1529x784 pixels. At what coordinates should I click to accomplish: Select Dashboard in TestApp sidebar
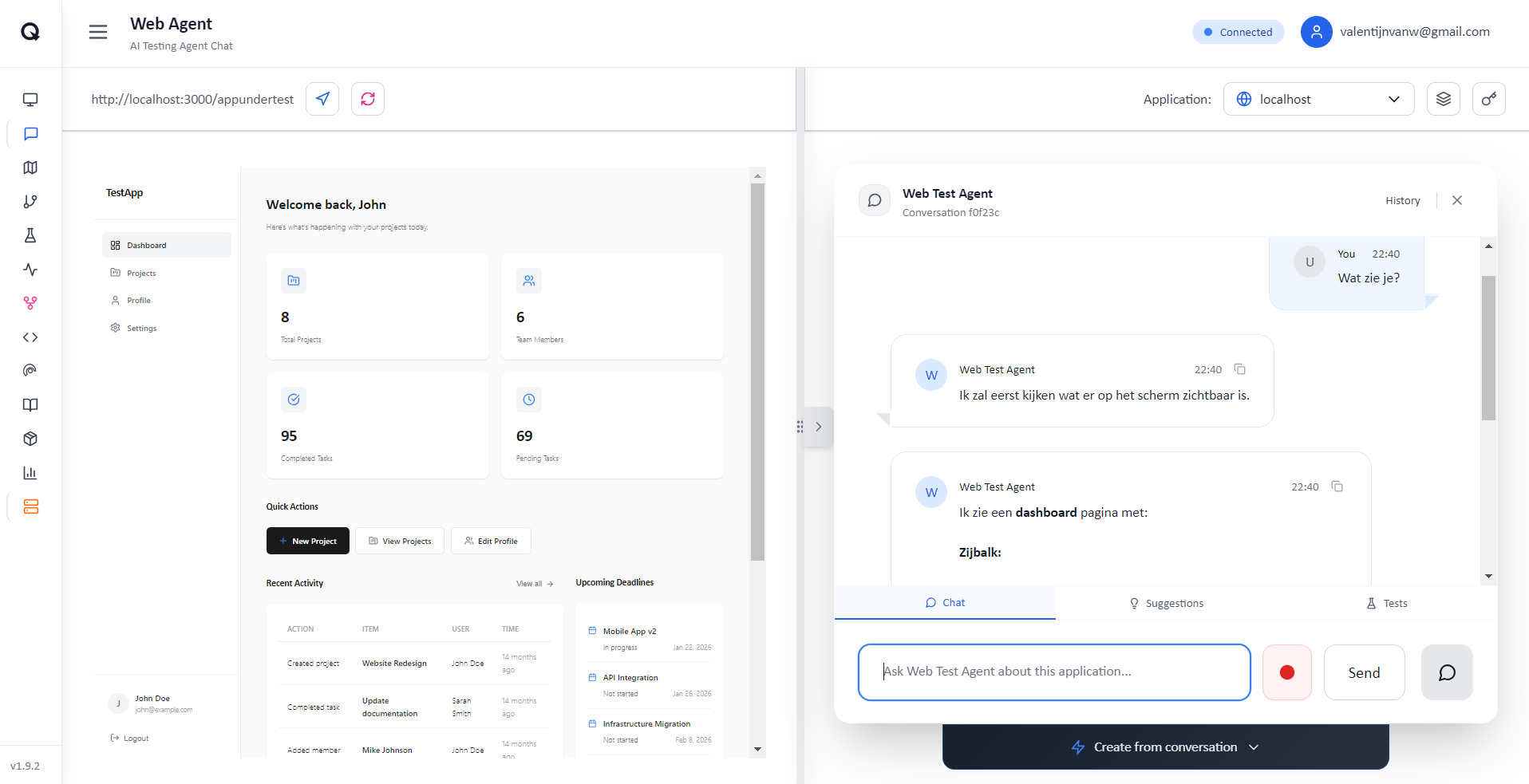coord(167,245)
